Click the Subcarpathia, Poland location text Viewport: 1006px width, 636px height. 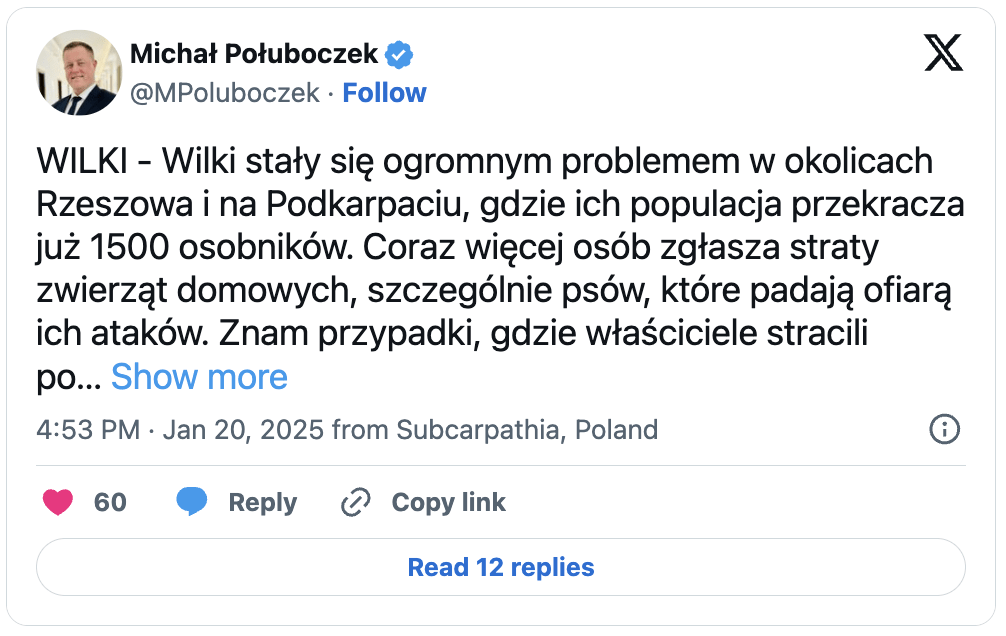pyautogui.click(x=527, y=431)
